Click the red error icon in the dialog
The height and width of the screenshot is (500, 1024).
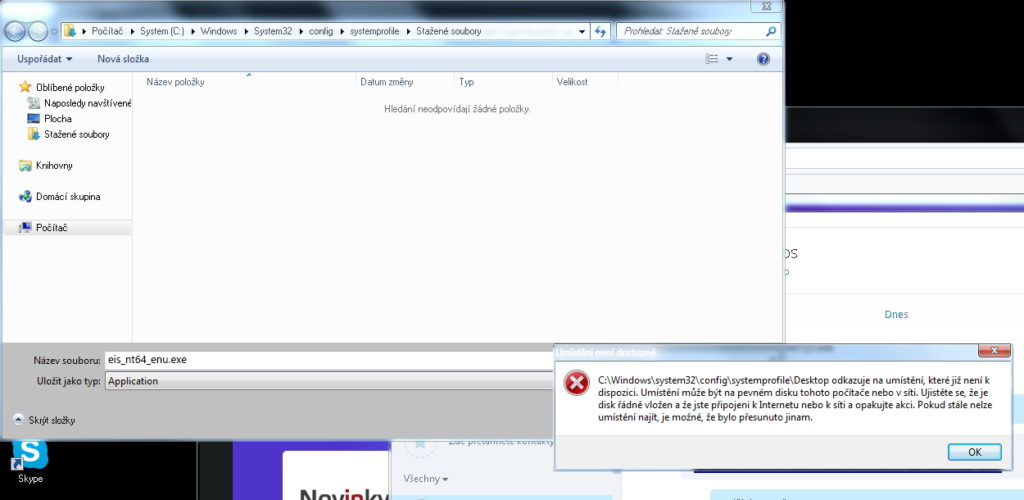tap(577, 383)
